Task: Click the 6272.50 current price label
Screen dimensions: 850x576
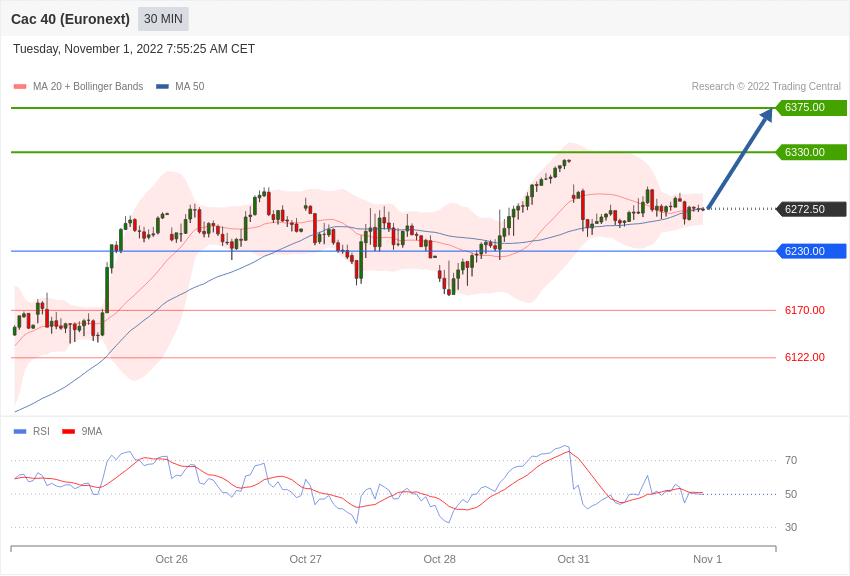Action: pyautogui.click(x=812, y=209)
